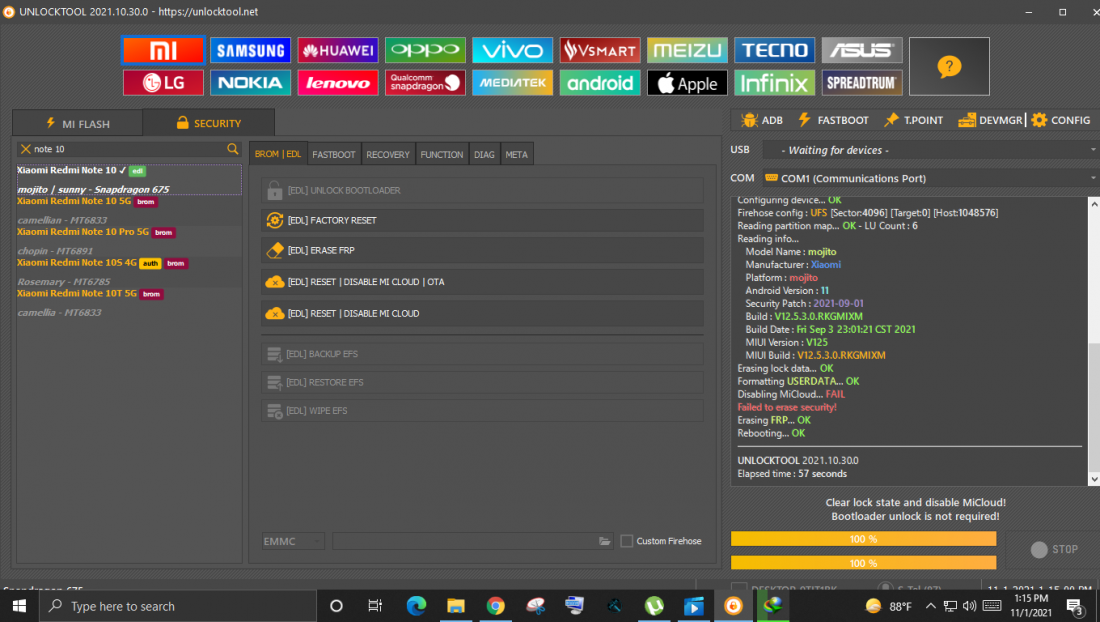Open DEVMGR device manager
The height and width of the screenshot is (622, 1100).
pyautogui.click(x=991, y=120)
